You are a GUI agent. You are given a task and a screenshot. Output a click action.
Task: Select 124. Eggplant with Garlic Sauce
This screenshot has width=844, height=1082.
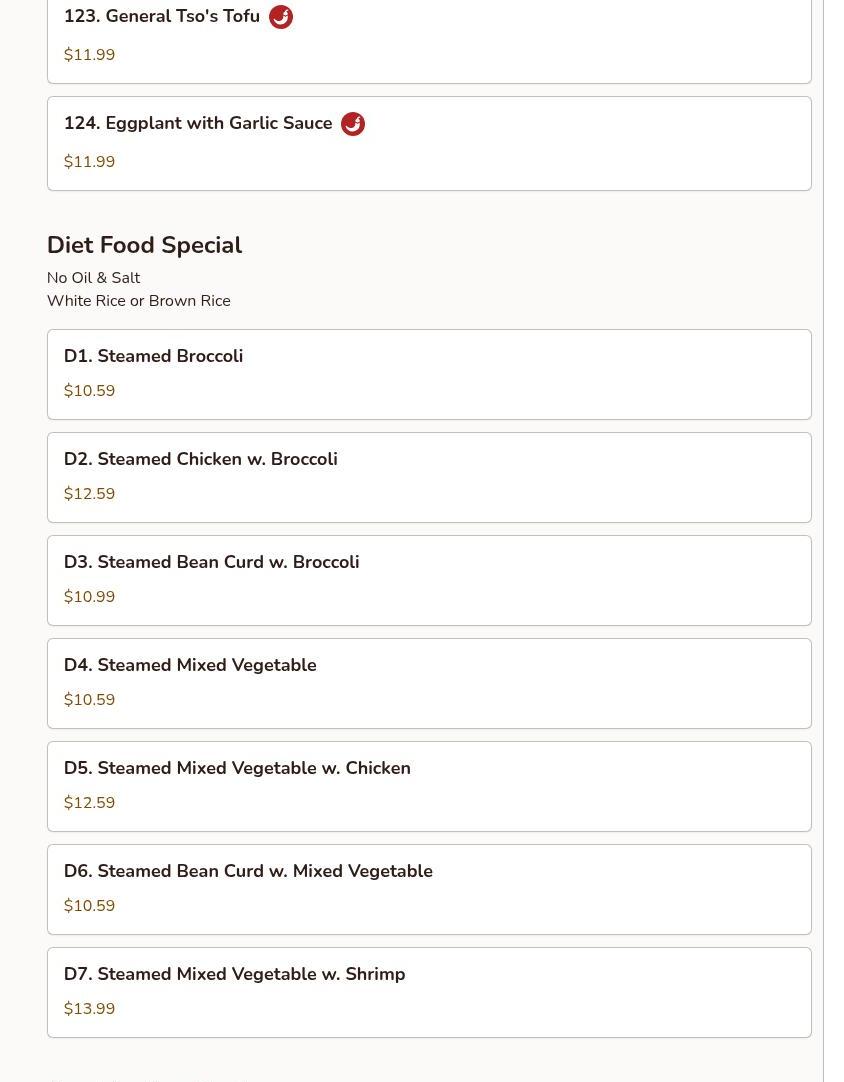click(429, 144)
